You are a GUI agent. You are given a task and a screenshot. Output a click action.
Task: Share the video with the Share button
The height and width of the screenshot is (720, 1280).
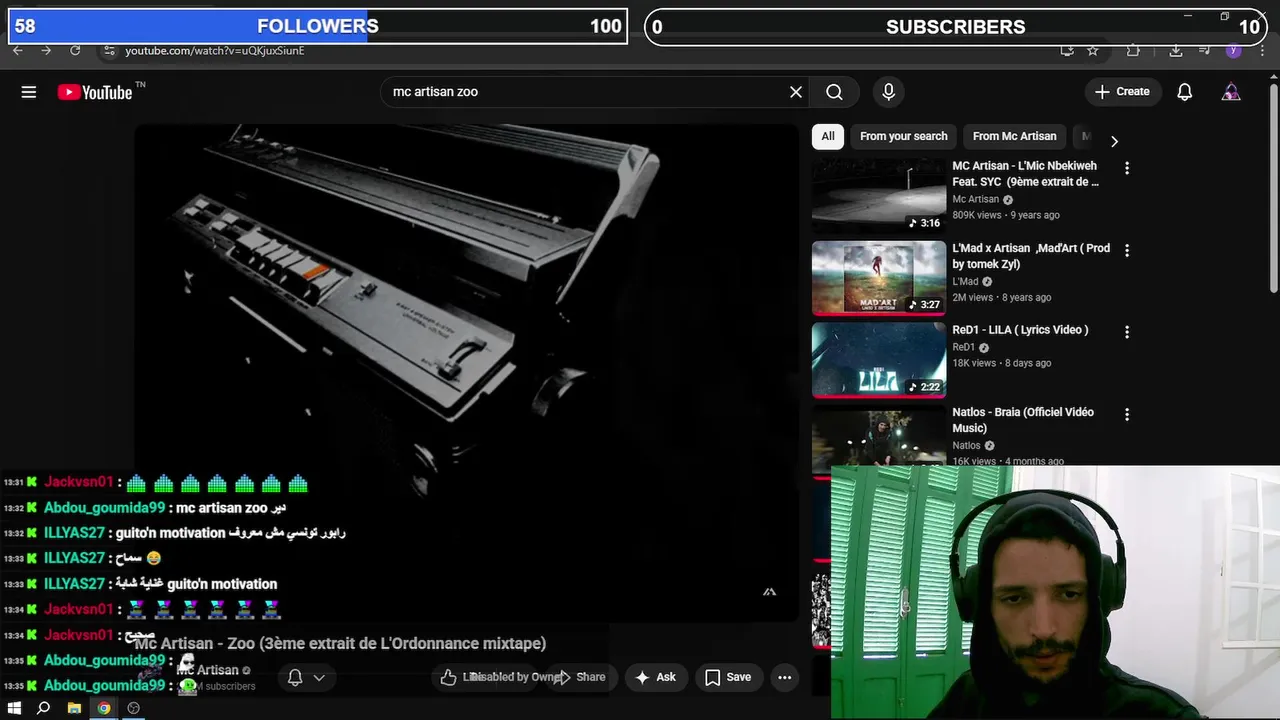pyautogui.click(x=581, y=677)
